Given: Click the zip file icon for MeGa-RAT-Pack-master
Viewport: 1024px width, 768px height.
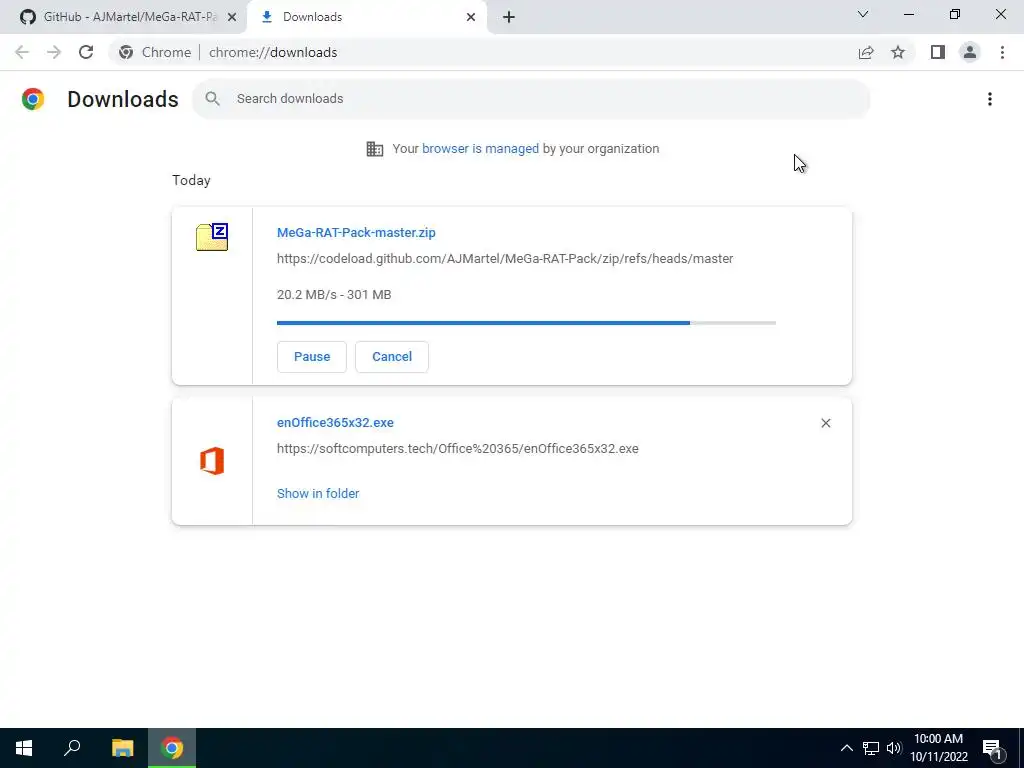Looking at the screenshot, I should [x=212, y=237].
